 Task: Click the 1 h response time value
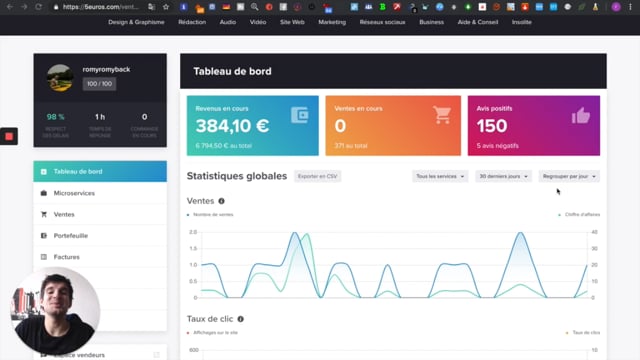100,117
